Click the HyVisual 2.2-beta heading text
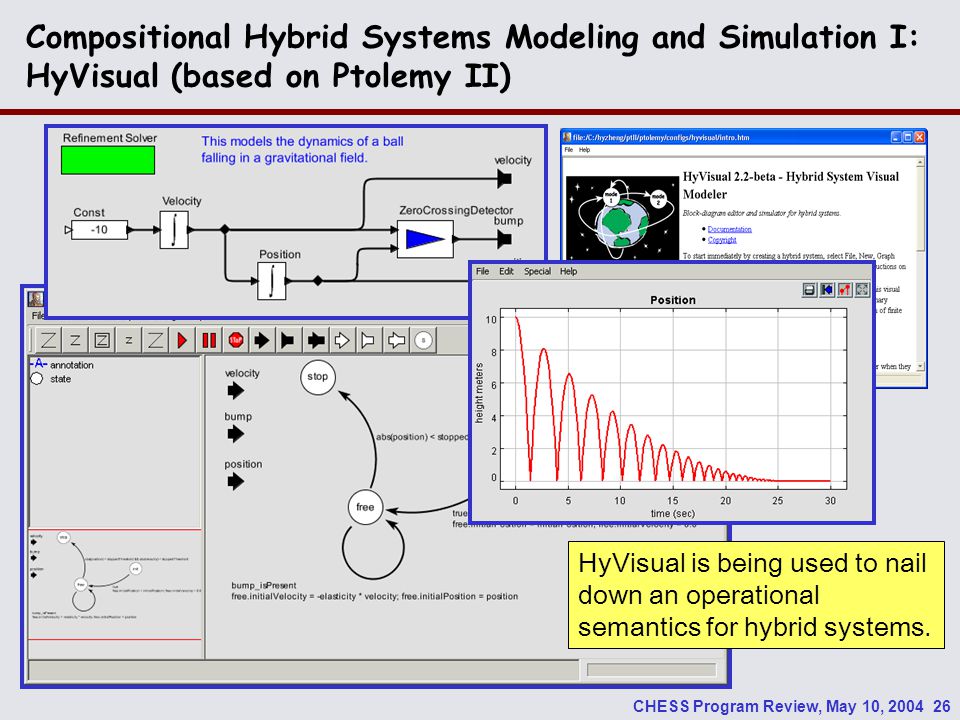 (x=790, y=186)
